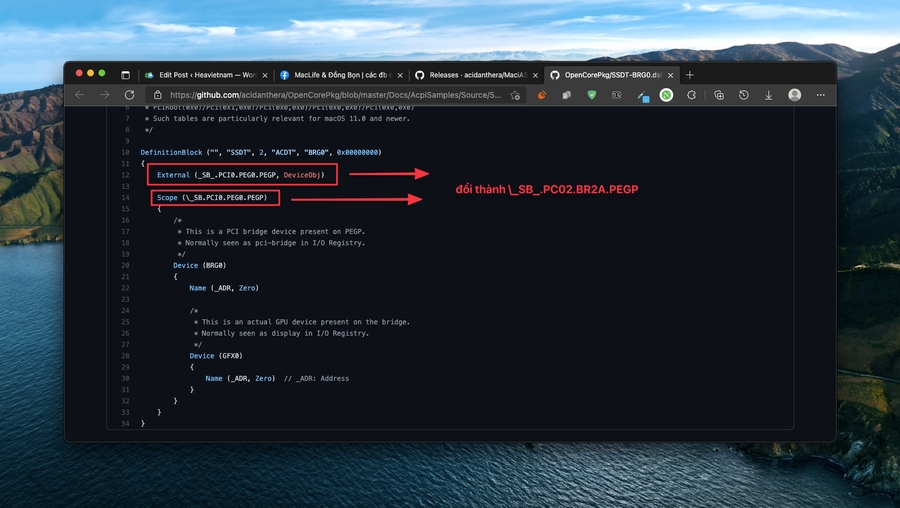900x508 pixels.
Task: Click the github.com address bar
Action: pos(330,95)
